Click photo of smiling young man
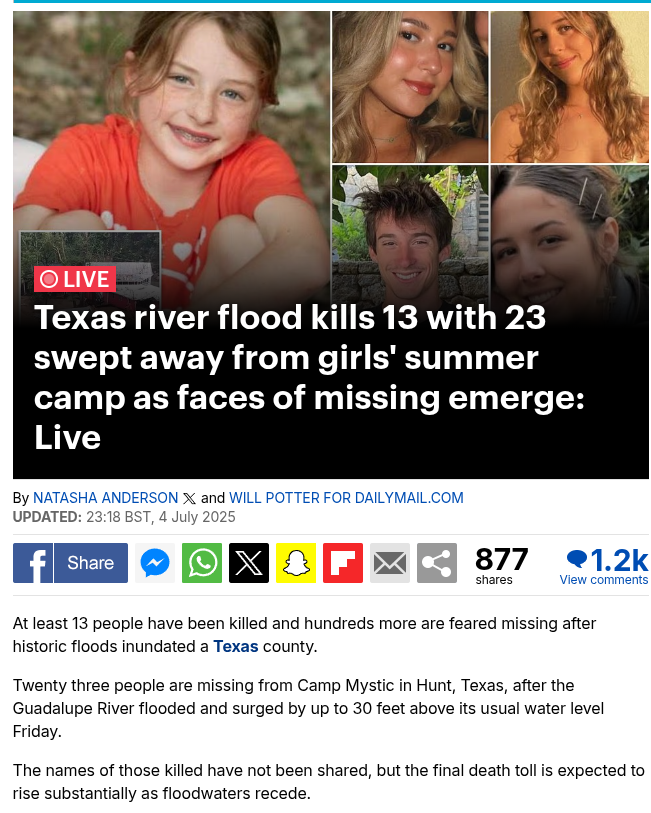 click(409, 236)
